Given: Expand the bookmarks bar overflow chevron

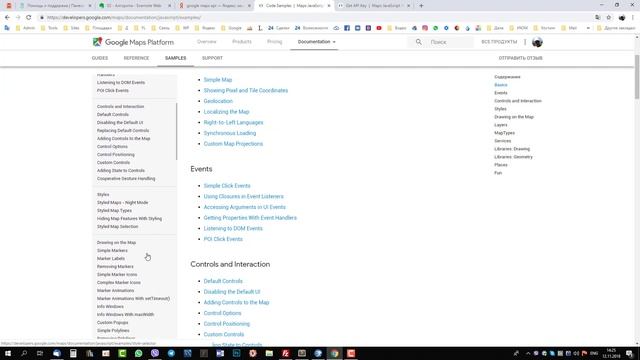Looking at the screenshot, I should click(588, 28).
